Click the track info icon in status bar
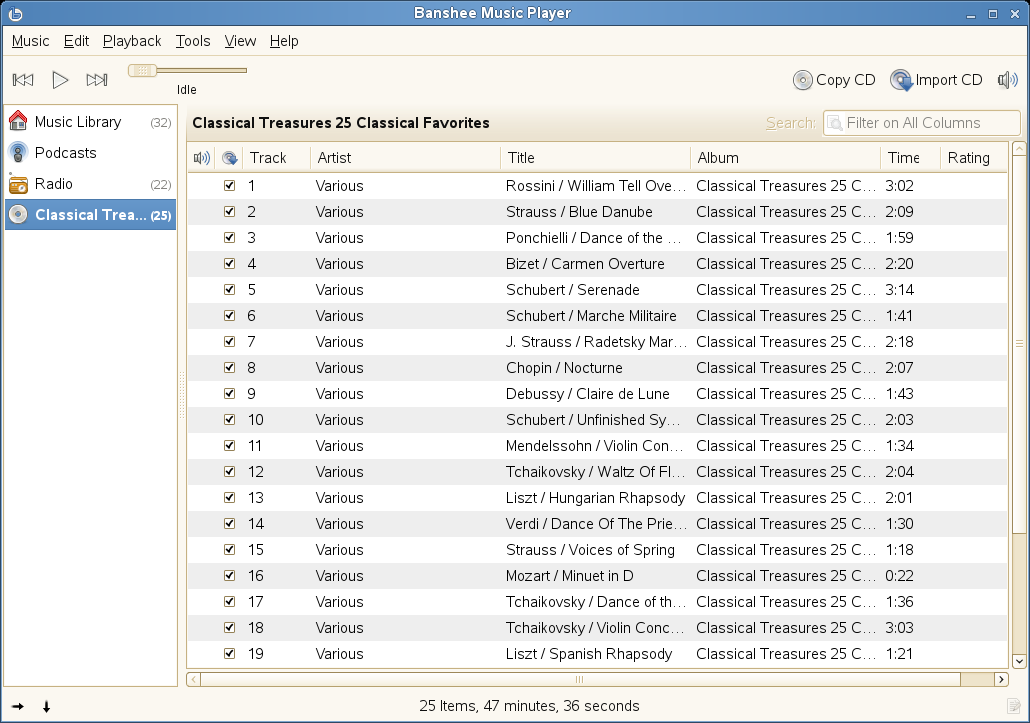1030x723 pixels. click(1014, 706)
